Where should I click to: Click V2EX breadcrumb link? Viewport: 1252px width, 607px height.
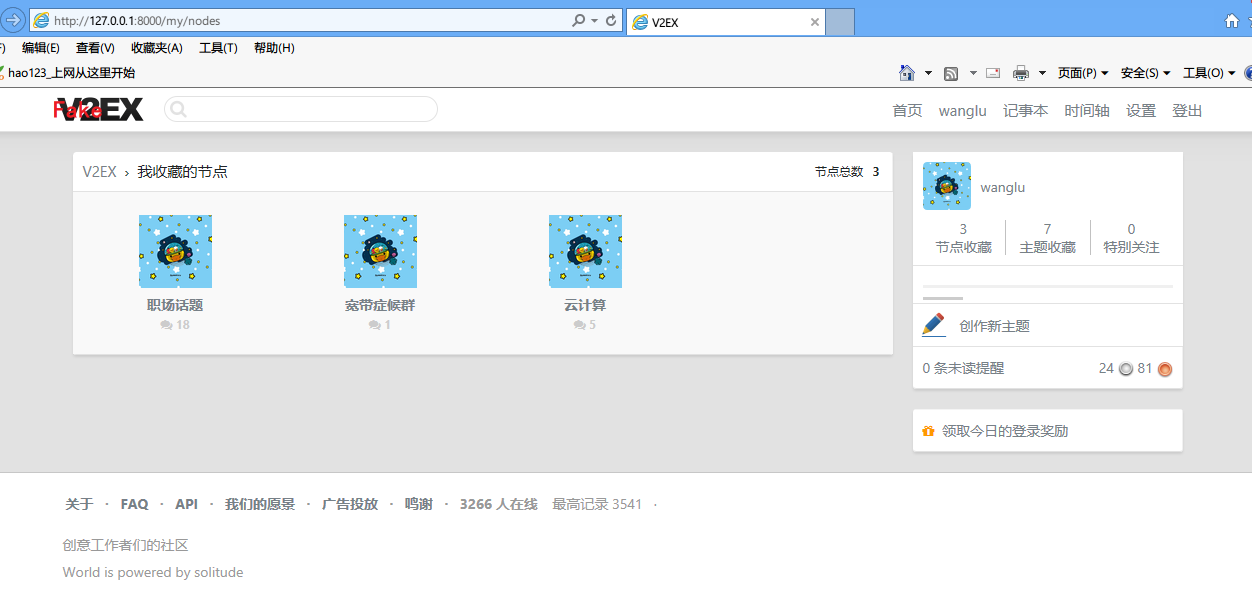point(99,172)
